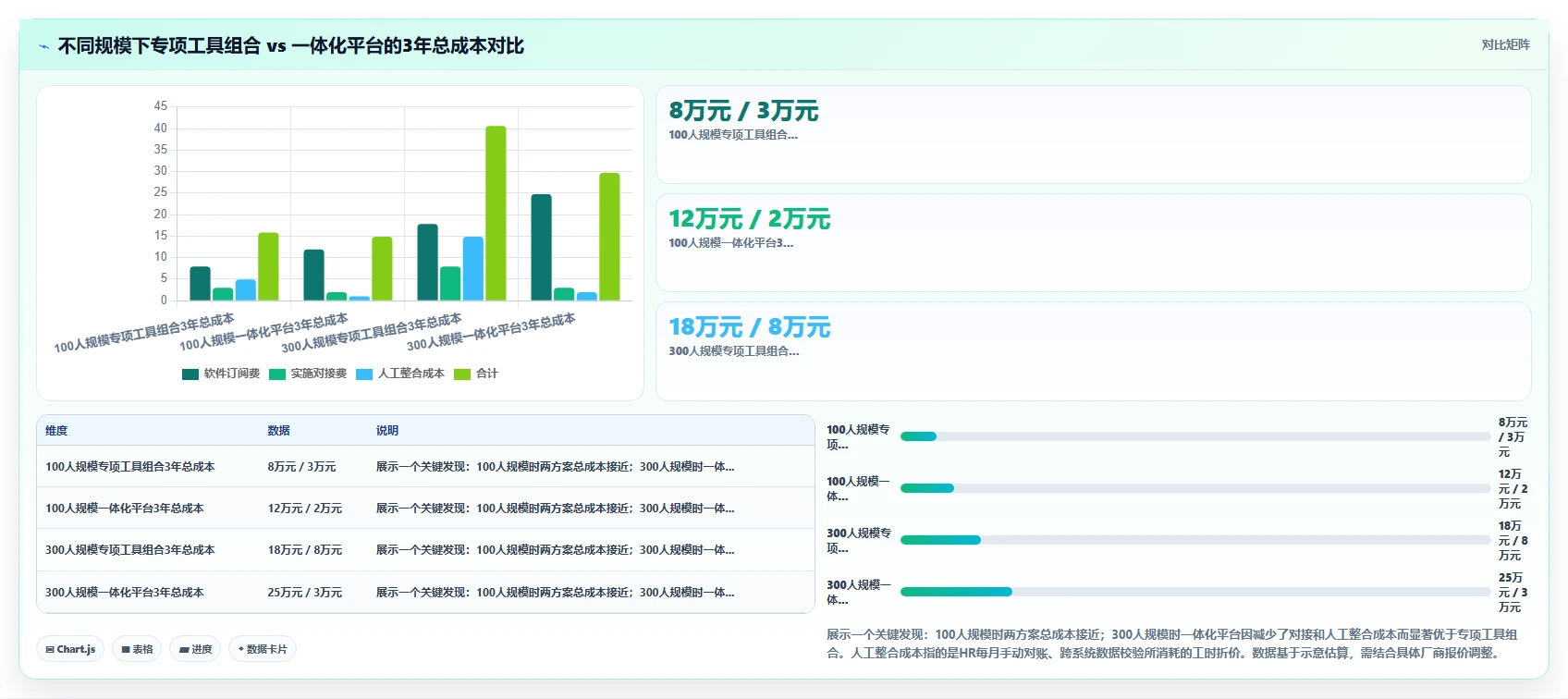Click the 数据卡片 tag chip
1568x699 pixels.
click(263, 649)
